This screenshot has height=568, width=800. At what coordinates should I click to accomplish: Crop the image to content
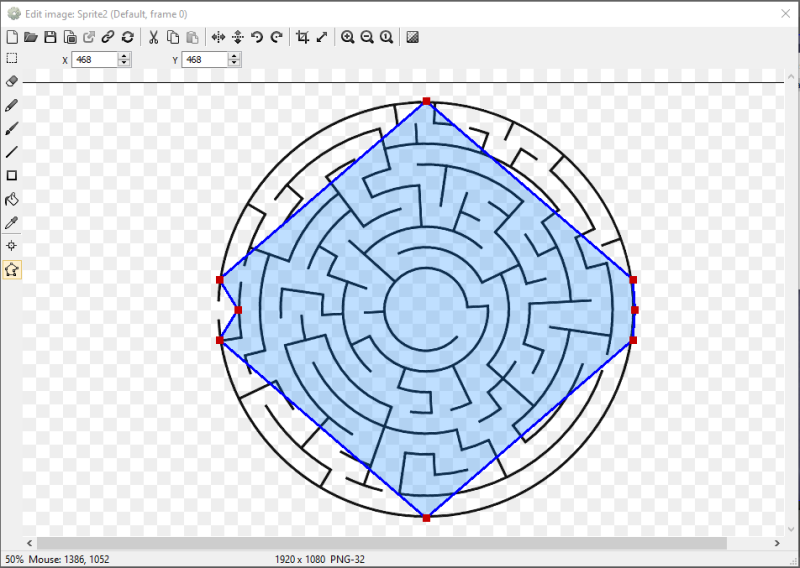pyautogui.click(x=302, y=37)
